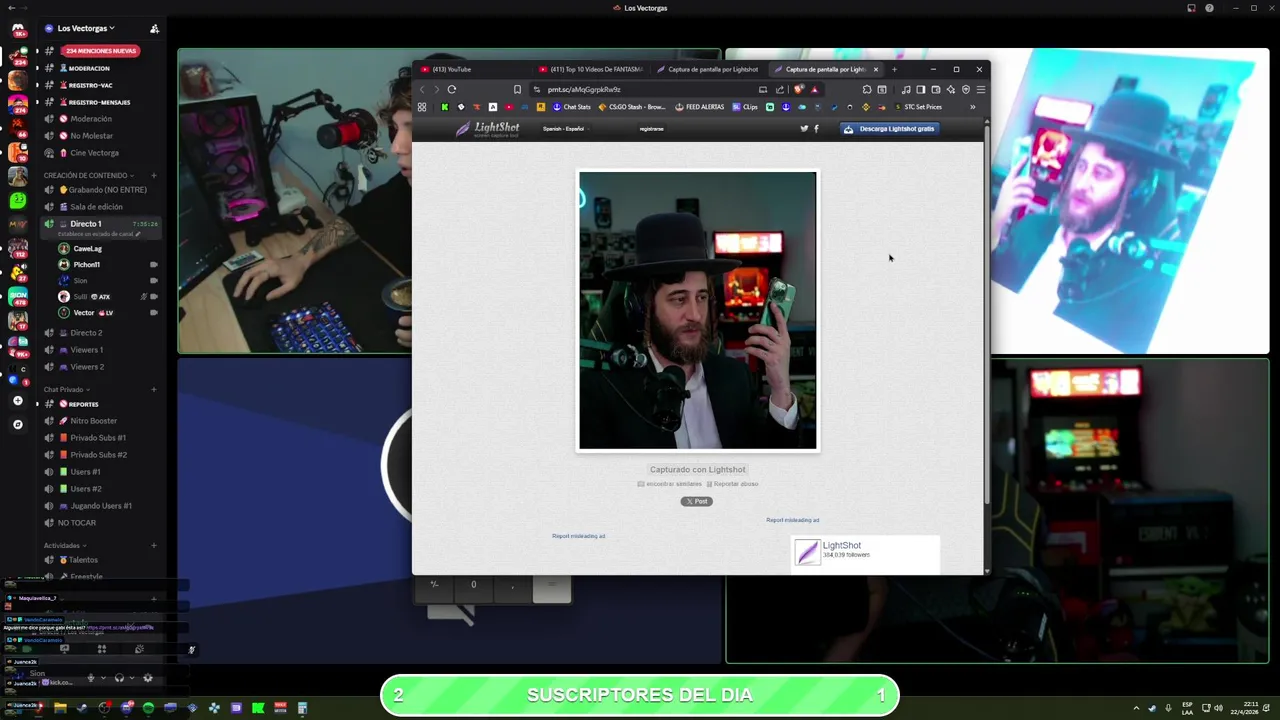
Task: Open the browser hamburger menu
Action: pyautogui.click(x=980, y=89)
